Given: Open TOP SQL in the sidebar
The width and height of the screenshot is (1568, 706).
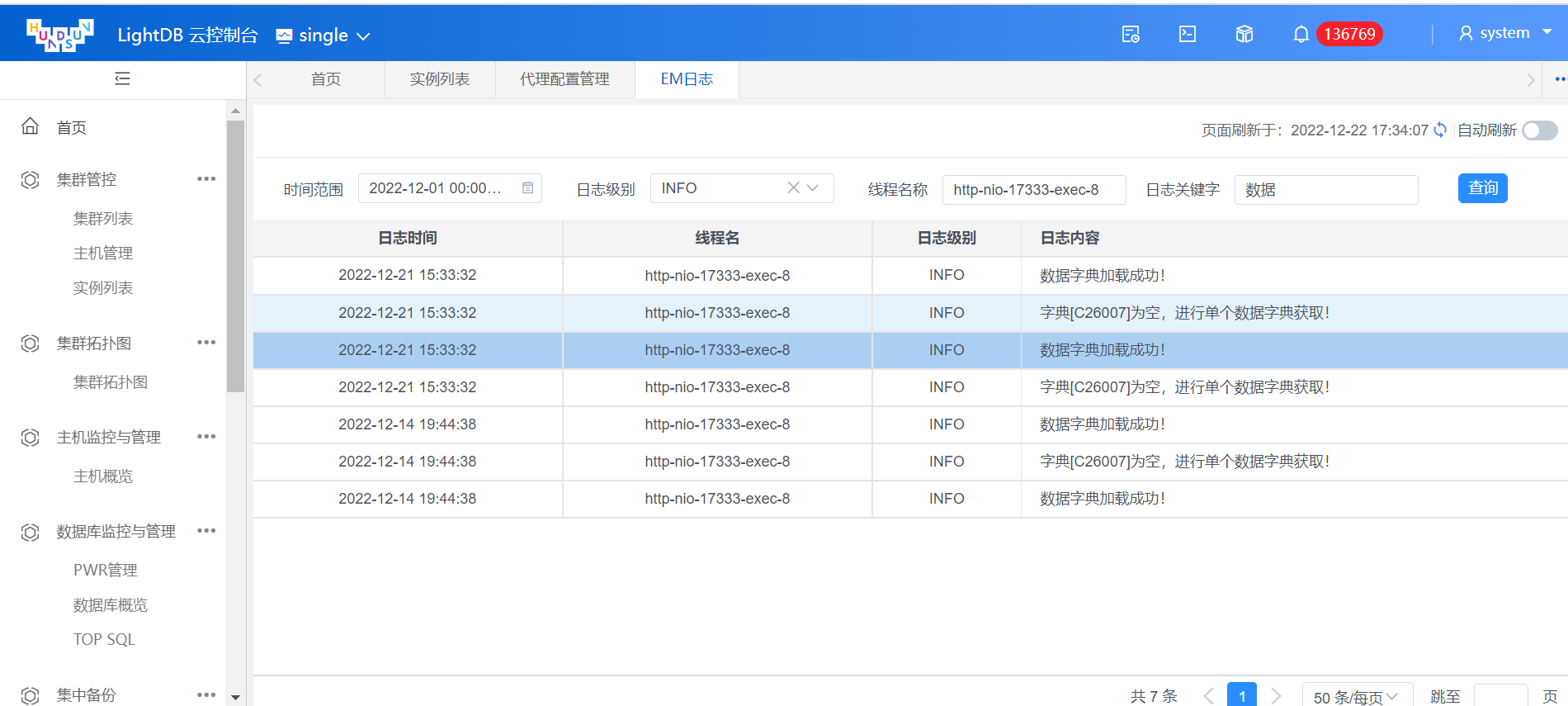Looking at the screenshot, I should point(104,639).
